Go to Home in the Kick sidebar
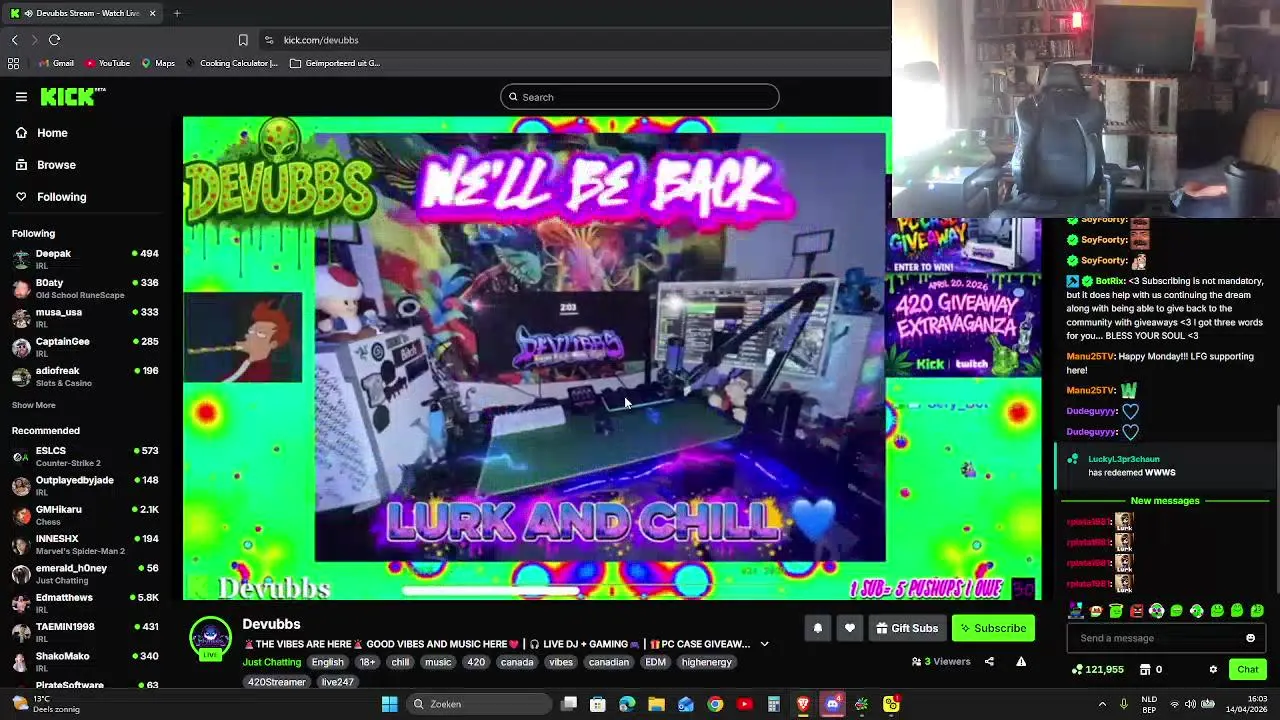The image size is (1280, 720). click(42, 133)
